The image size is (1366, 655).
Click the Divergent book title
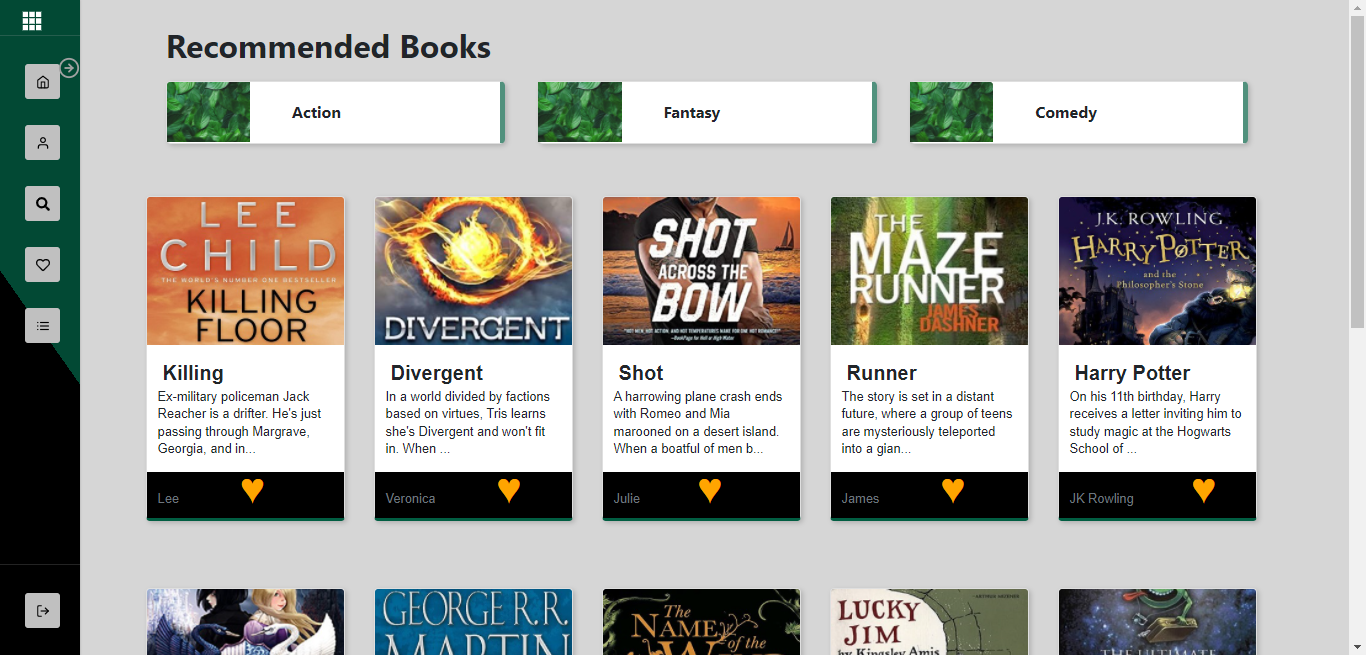click(437, 373)
